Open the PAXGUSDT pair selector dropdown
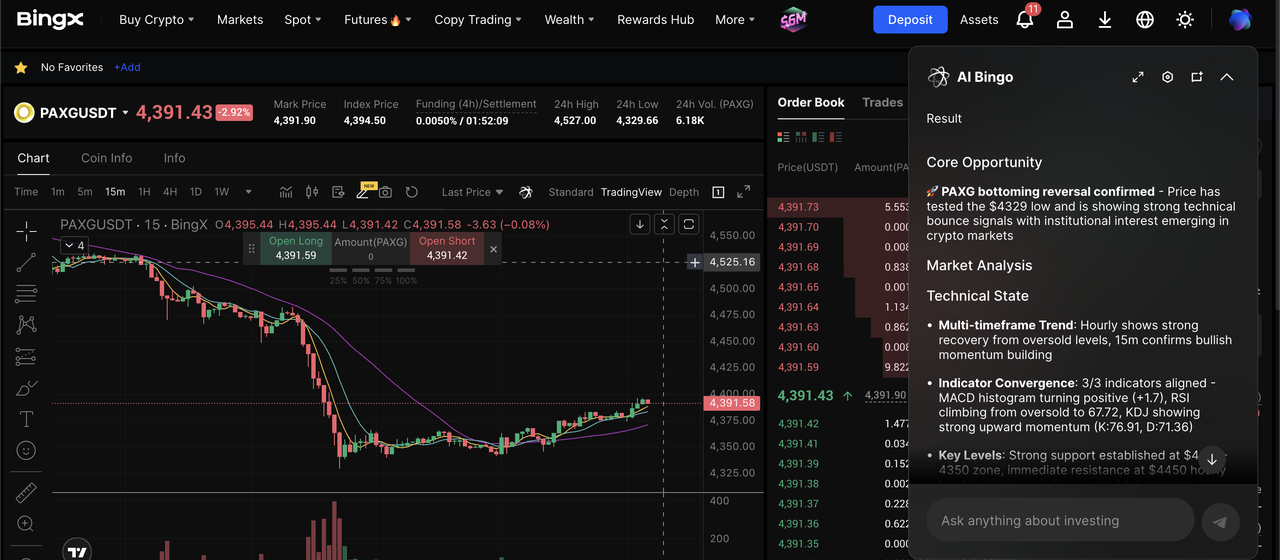1280x560 pixels. click(125, 113)
